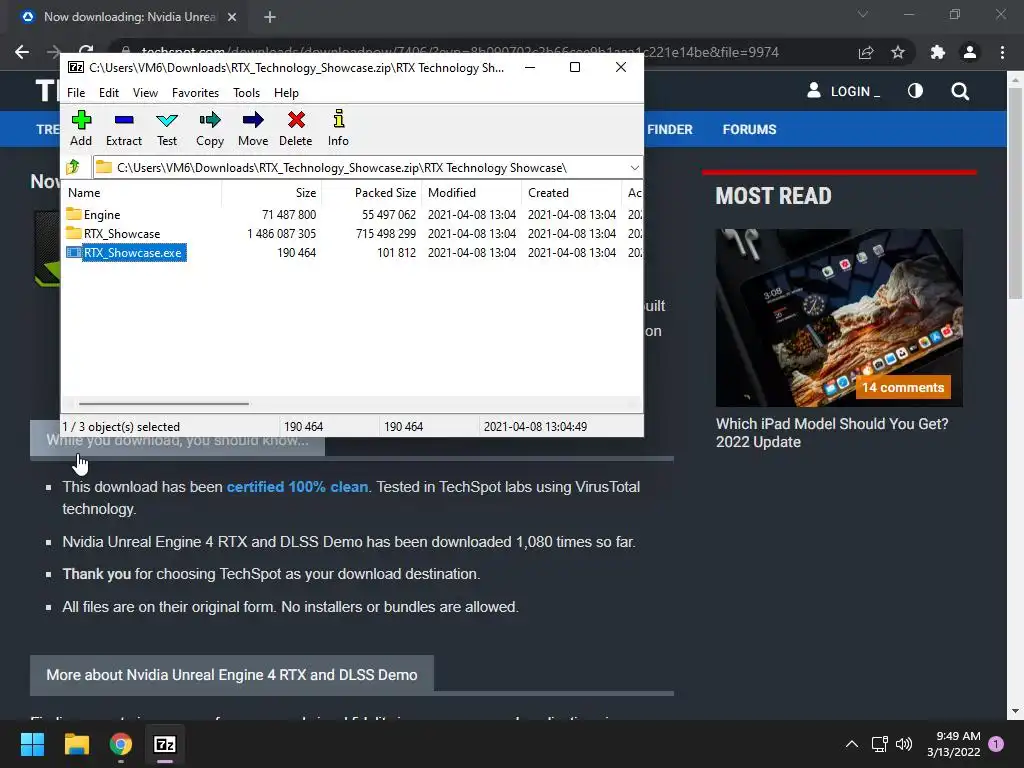Viewport: 1024px width, 768px height.
Task: Open the taskbar clock and date
Action: click(x=953, y=744)
